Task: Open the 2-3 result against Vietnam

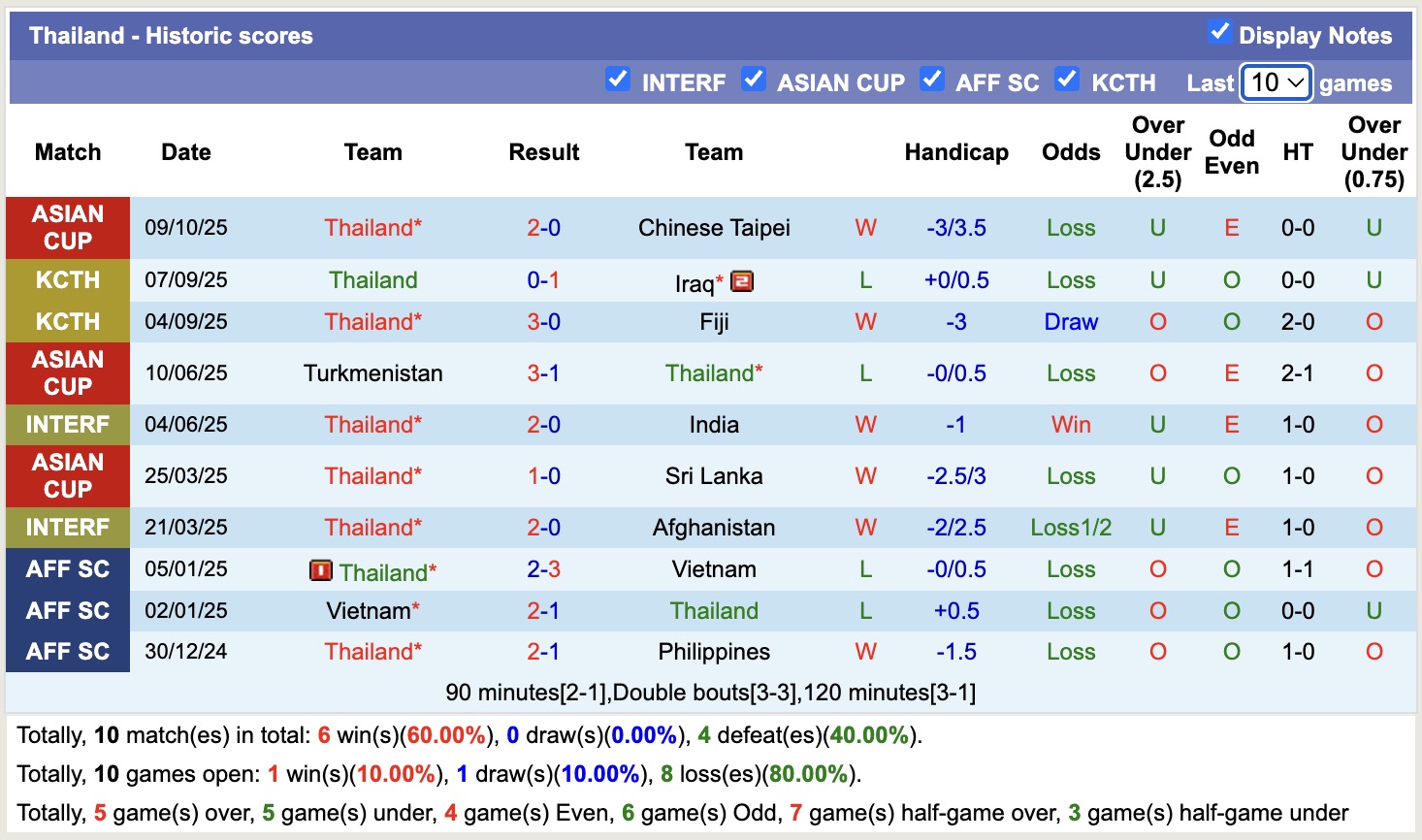Action: point(543,569)
